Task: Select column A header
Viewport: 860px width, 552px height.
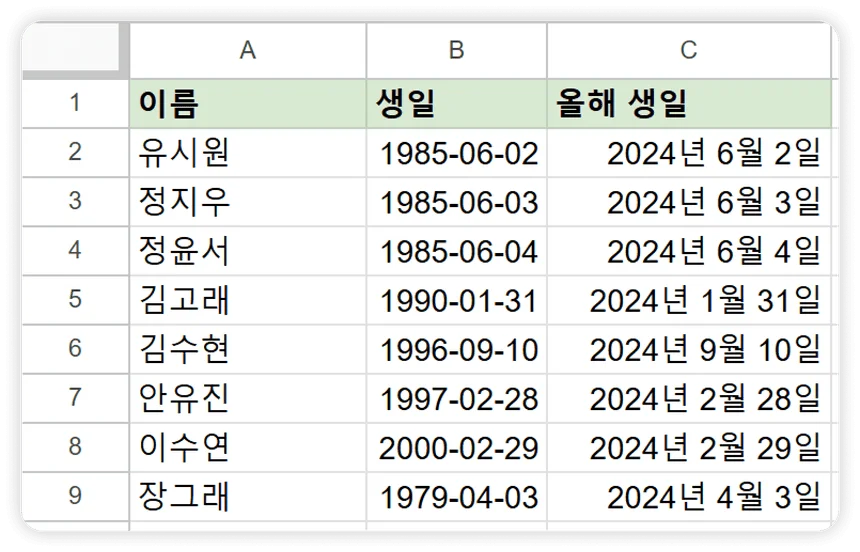Action: [x=247, y=51]
